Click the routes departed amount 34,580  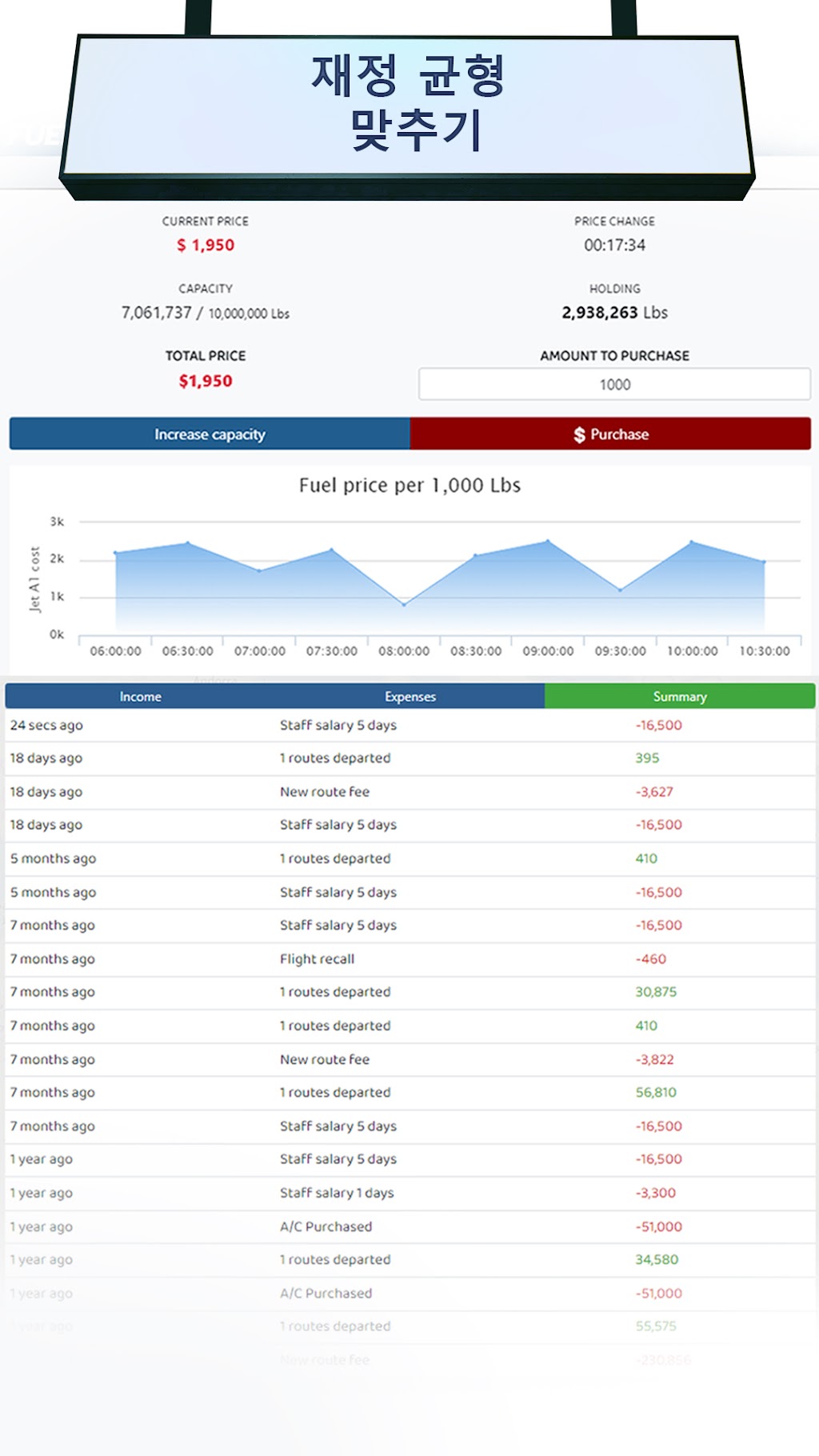(x=657, y=1260)
